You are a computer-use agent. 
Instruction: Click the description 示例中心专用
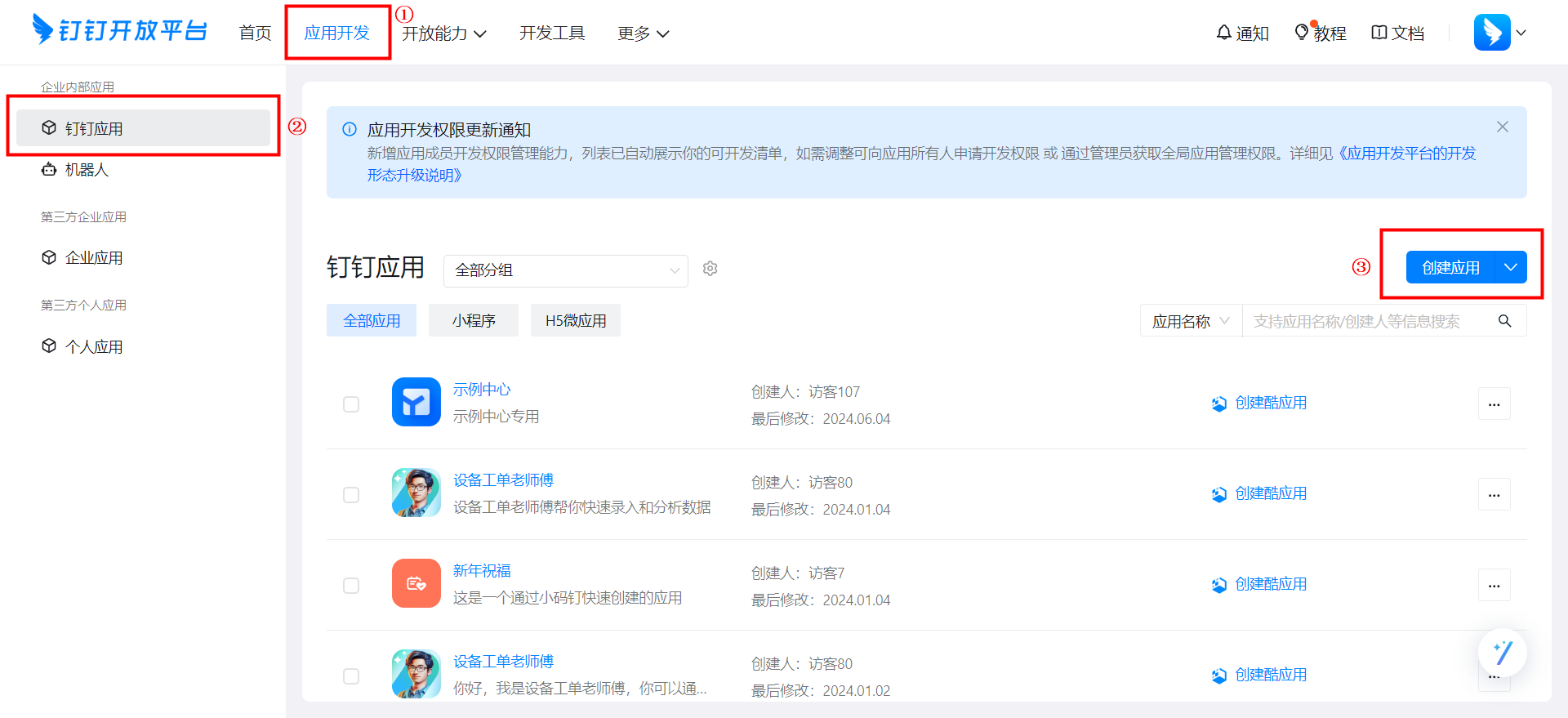point(496,417)
